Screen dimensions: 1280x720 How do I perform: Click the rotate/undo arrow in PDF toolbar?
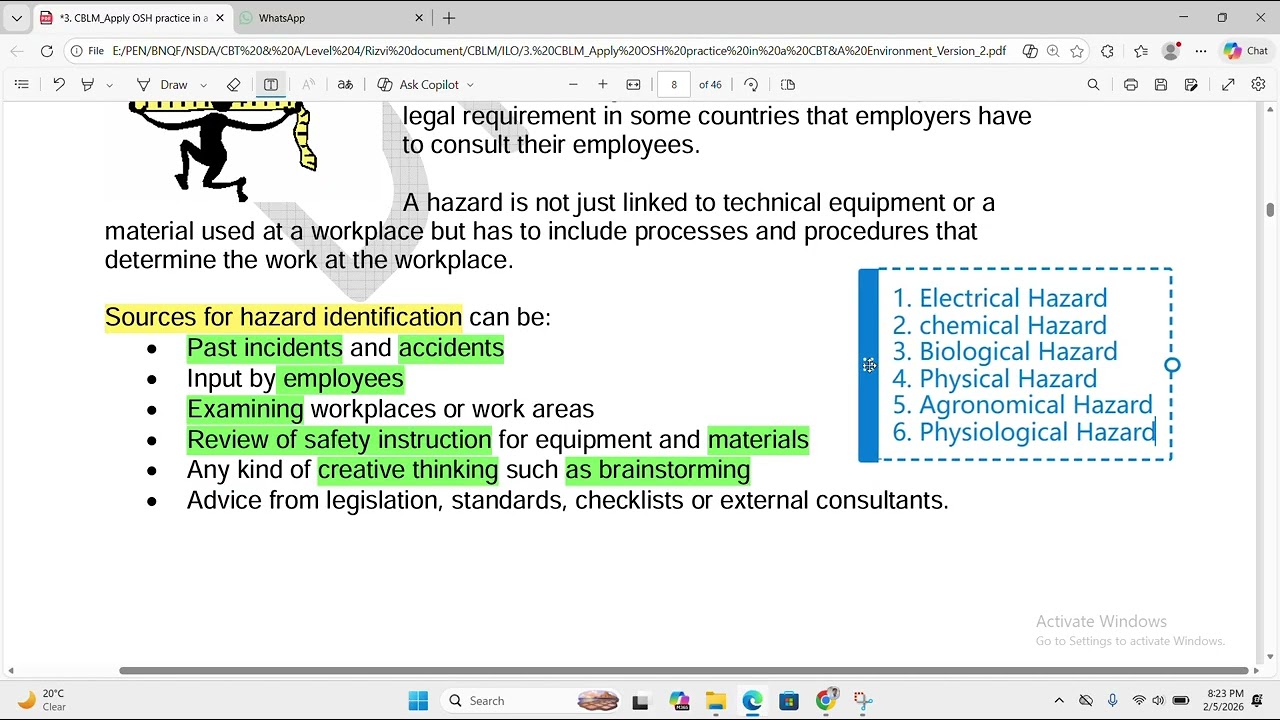click(59, 85)
